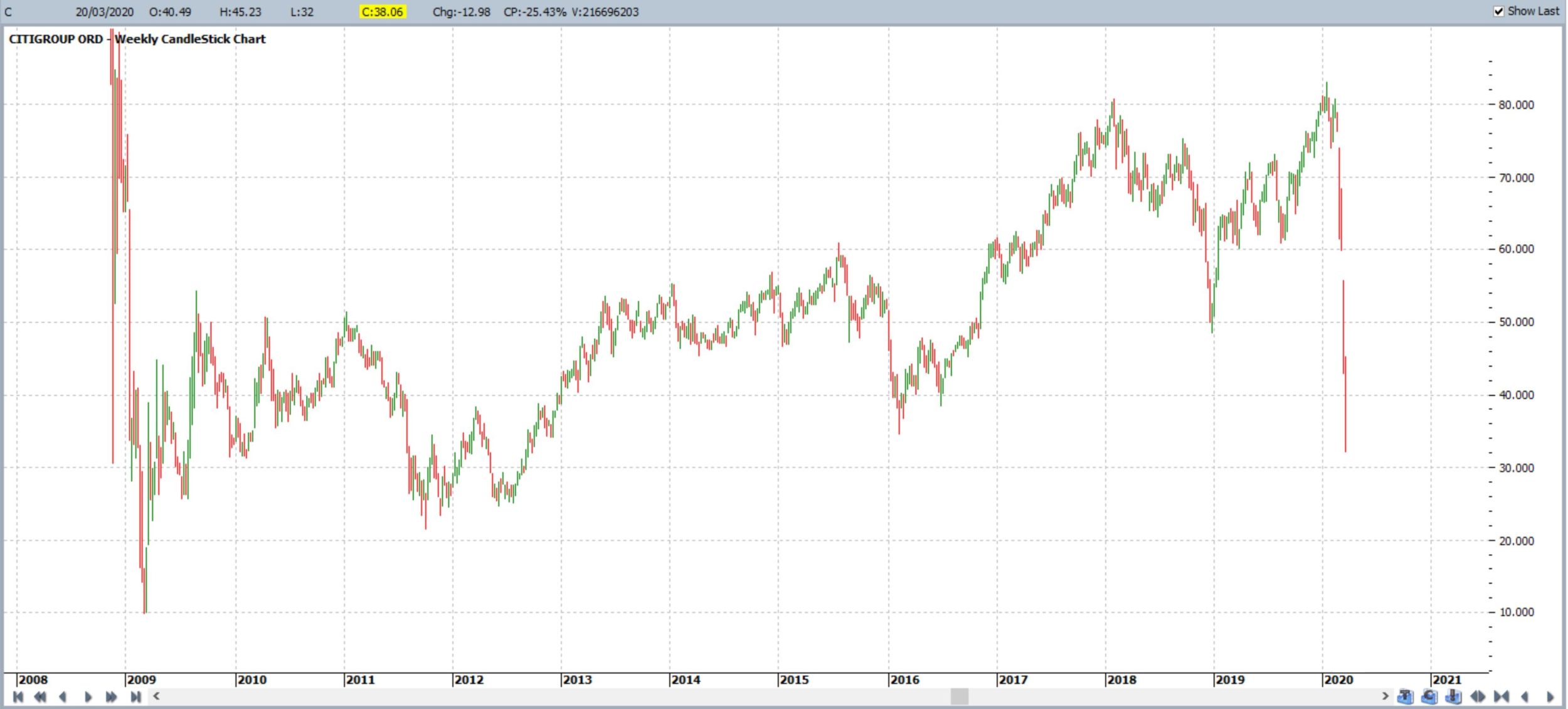Image resolution: width=1568 pixels, height=709 pixels.
Task: Jump to first data with skip-to-start icon
Action: pyautogui.click(x=18, y=696)
